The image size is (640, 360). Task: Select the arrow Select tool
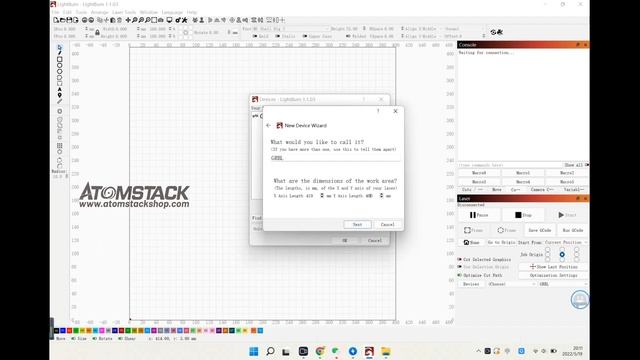[x=60, y=47]
